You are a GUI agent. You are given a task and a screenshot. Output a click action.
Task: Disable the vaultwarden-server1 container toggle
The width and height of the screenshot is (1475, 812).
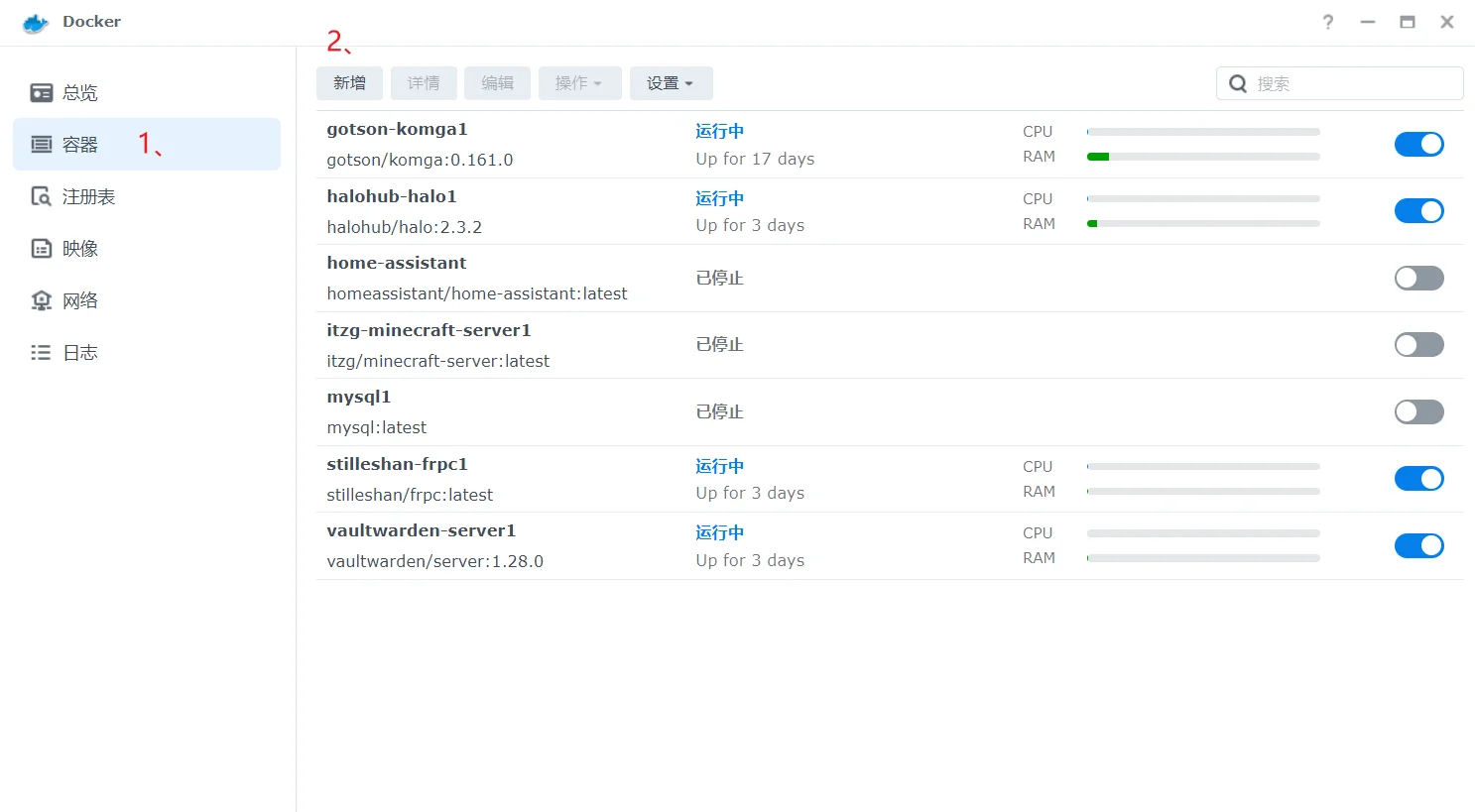[1418, 546]
